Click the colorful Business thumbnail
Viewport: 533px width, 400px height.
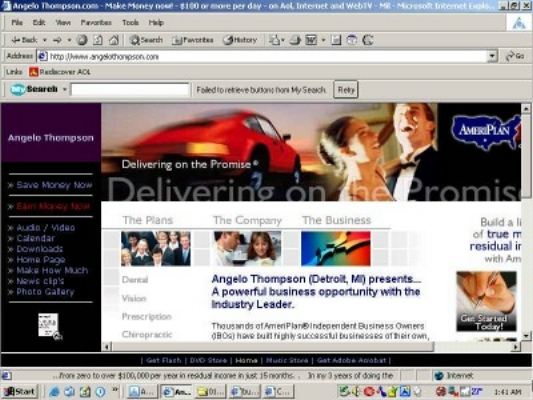(336, 248)
